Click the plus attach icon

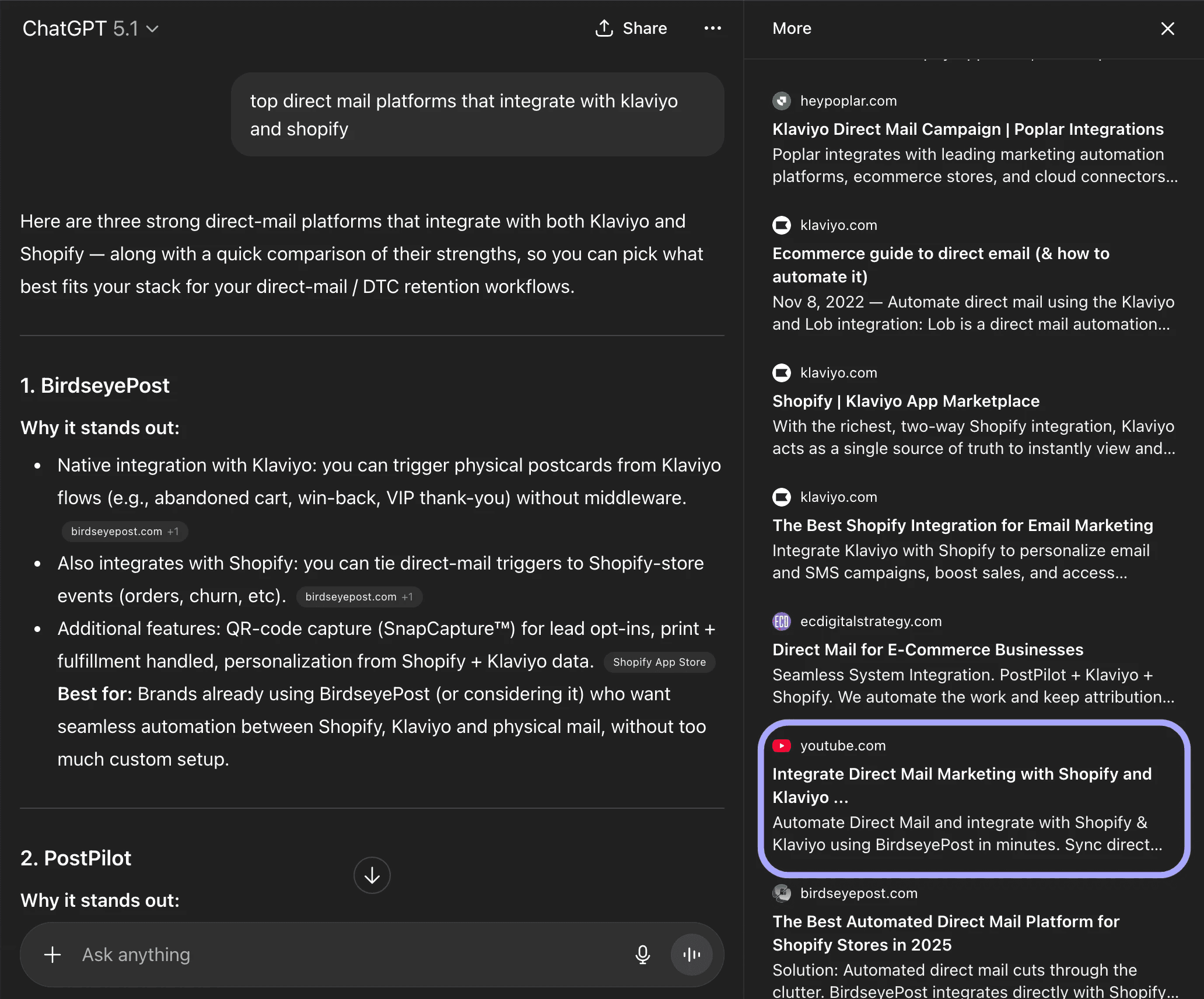(52, 955)
